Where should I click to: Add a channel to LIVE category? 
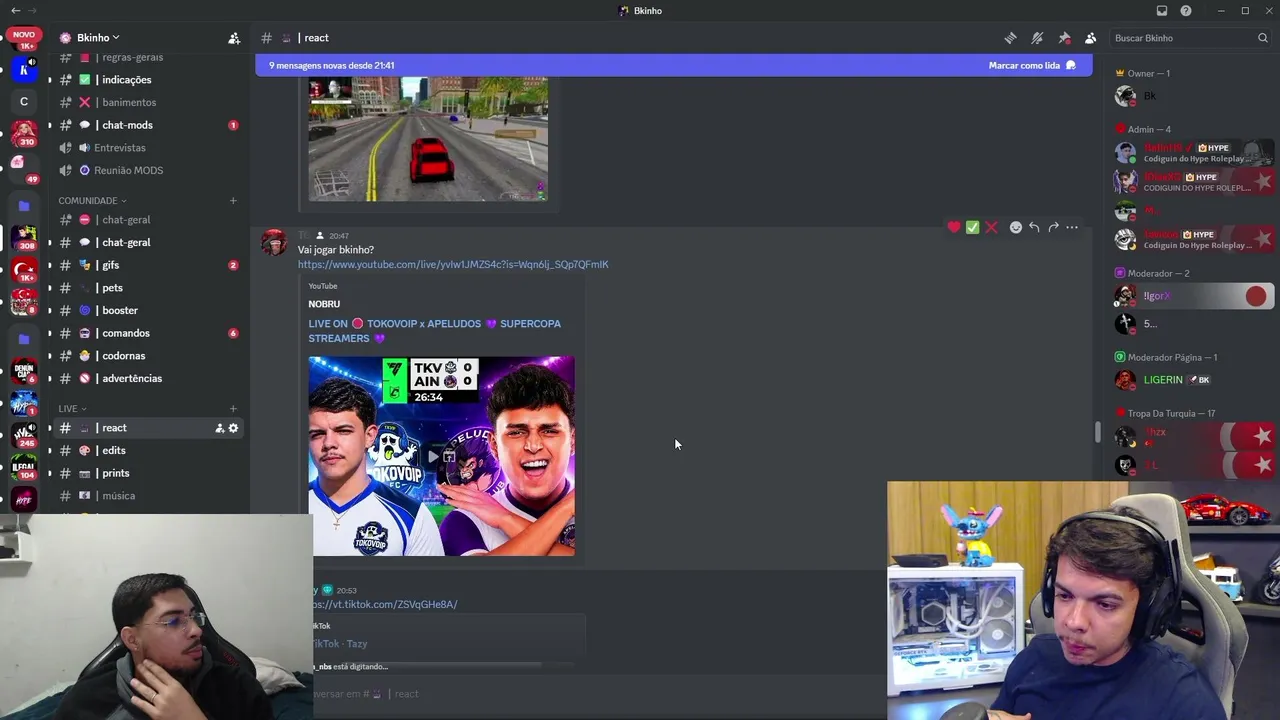[x=233, y=408]
